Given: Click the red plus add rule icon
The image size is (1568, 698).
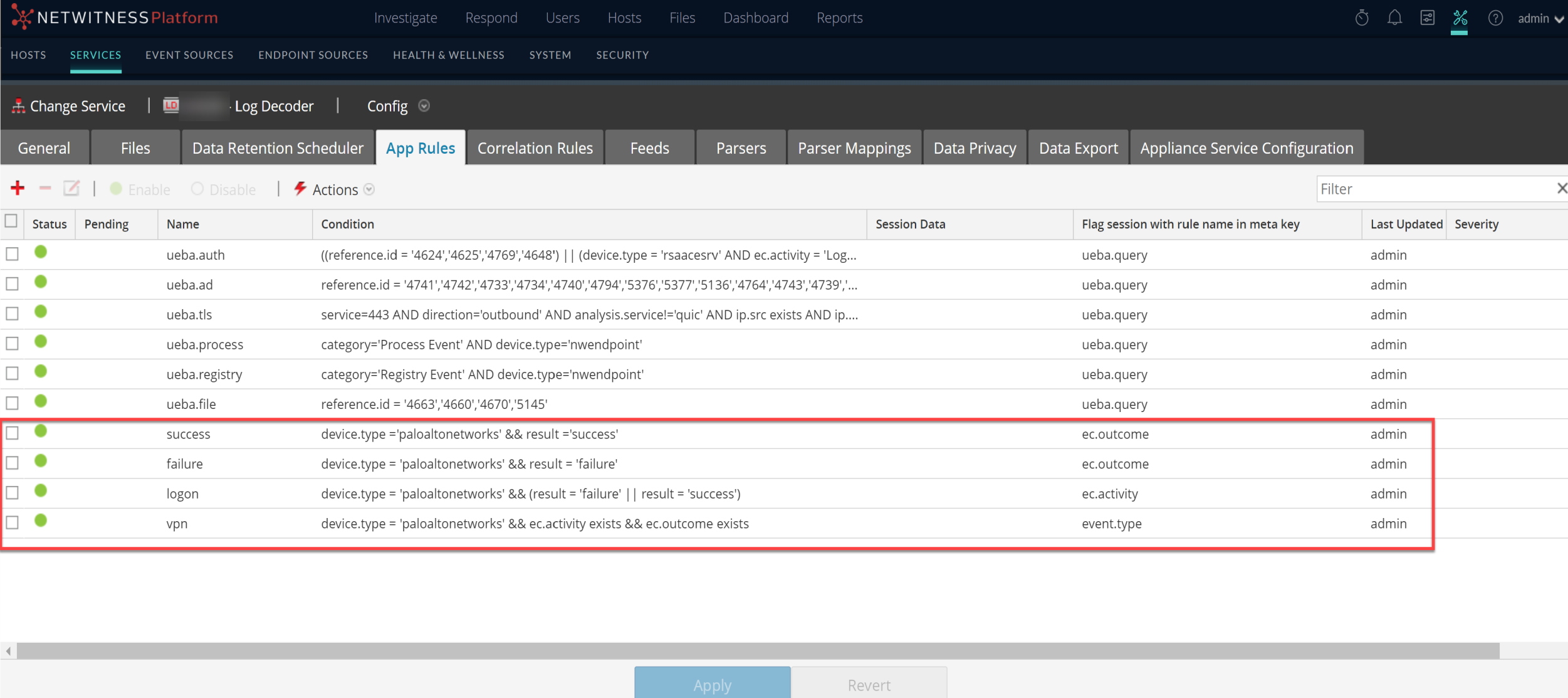Looking at the screenshot, I should tap(18, 188).
